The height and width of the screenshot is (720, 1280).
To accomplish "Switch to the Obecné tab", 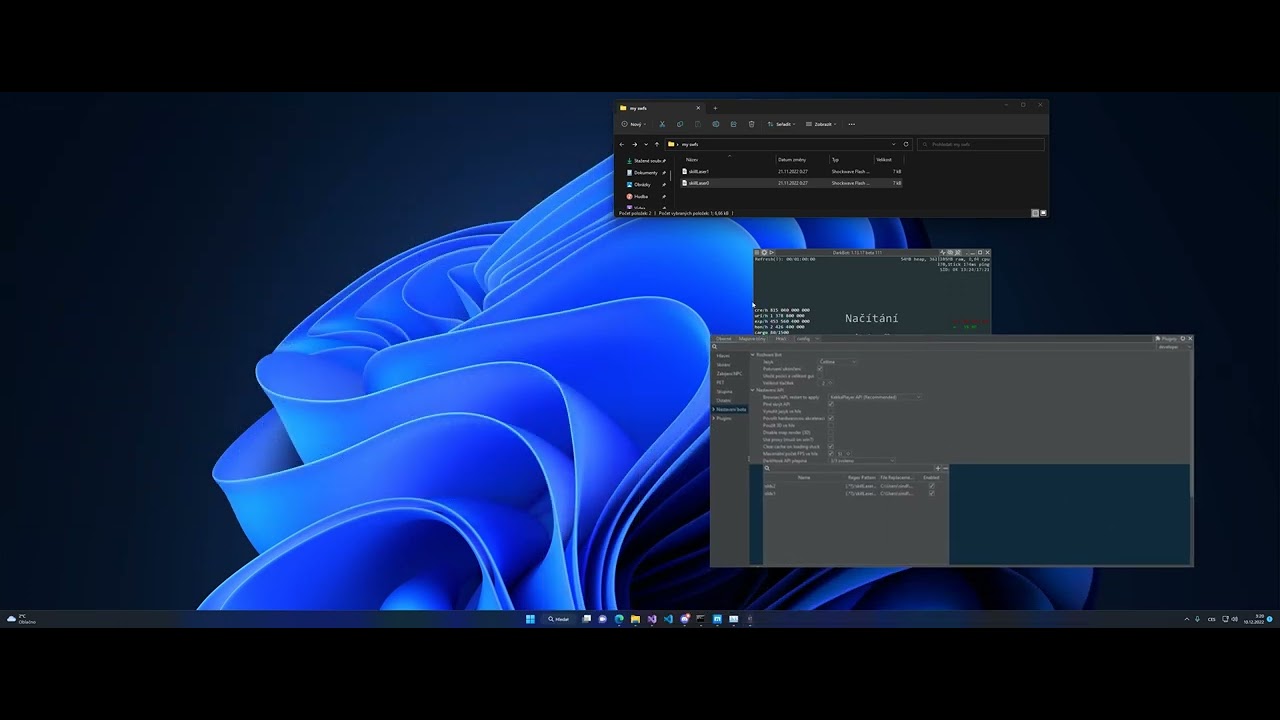I will [724, 339].
